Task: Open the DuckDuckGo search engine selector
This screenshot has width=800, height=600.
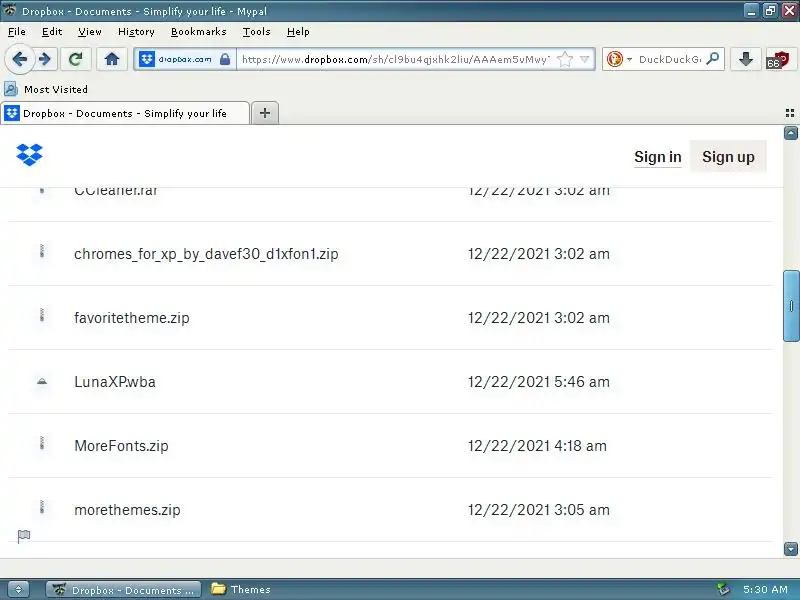Action: coord(619,59)
